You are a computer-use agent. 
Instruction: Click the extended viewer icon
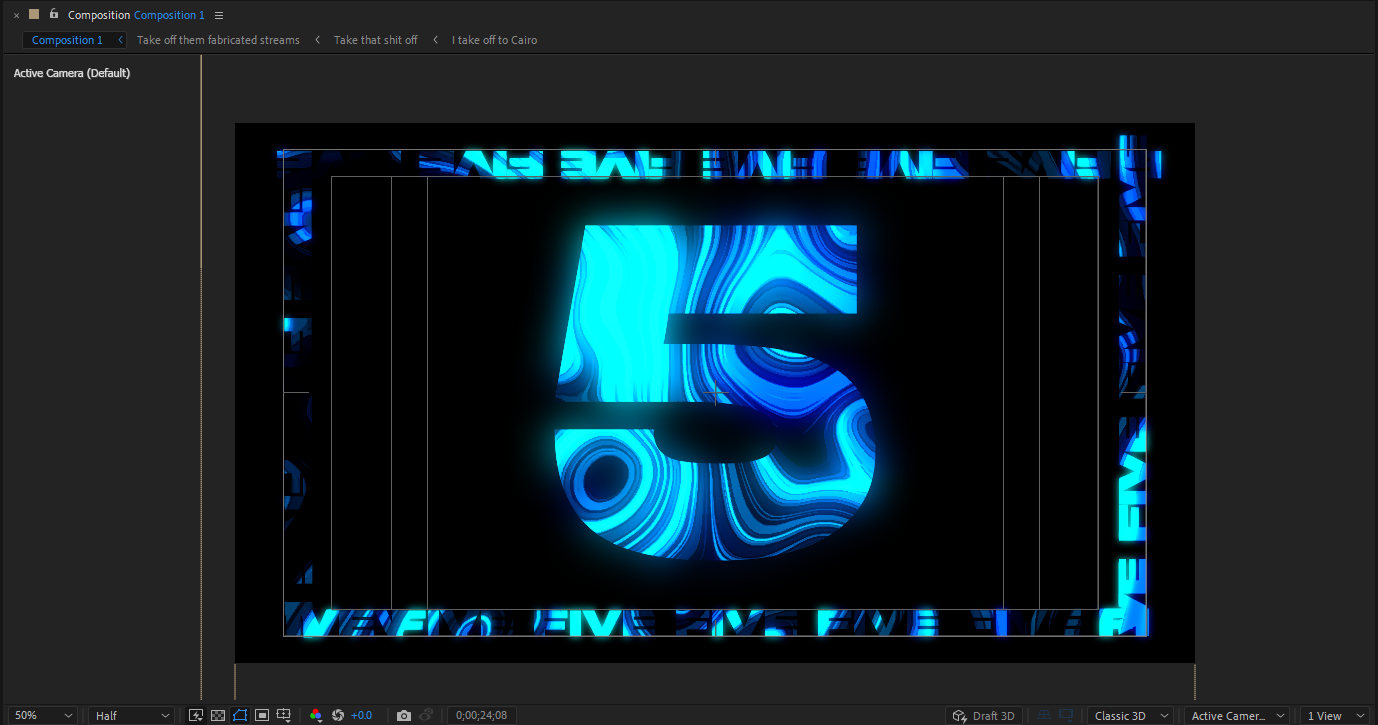coord(1066,715)
